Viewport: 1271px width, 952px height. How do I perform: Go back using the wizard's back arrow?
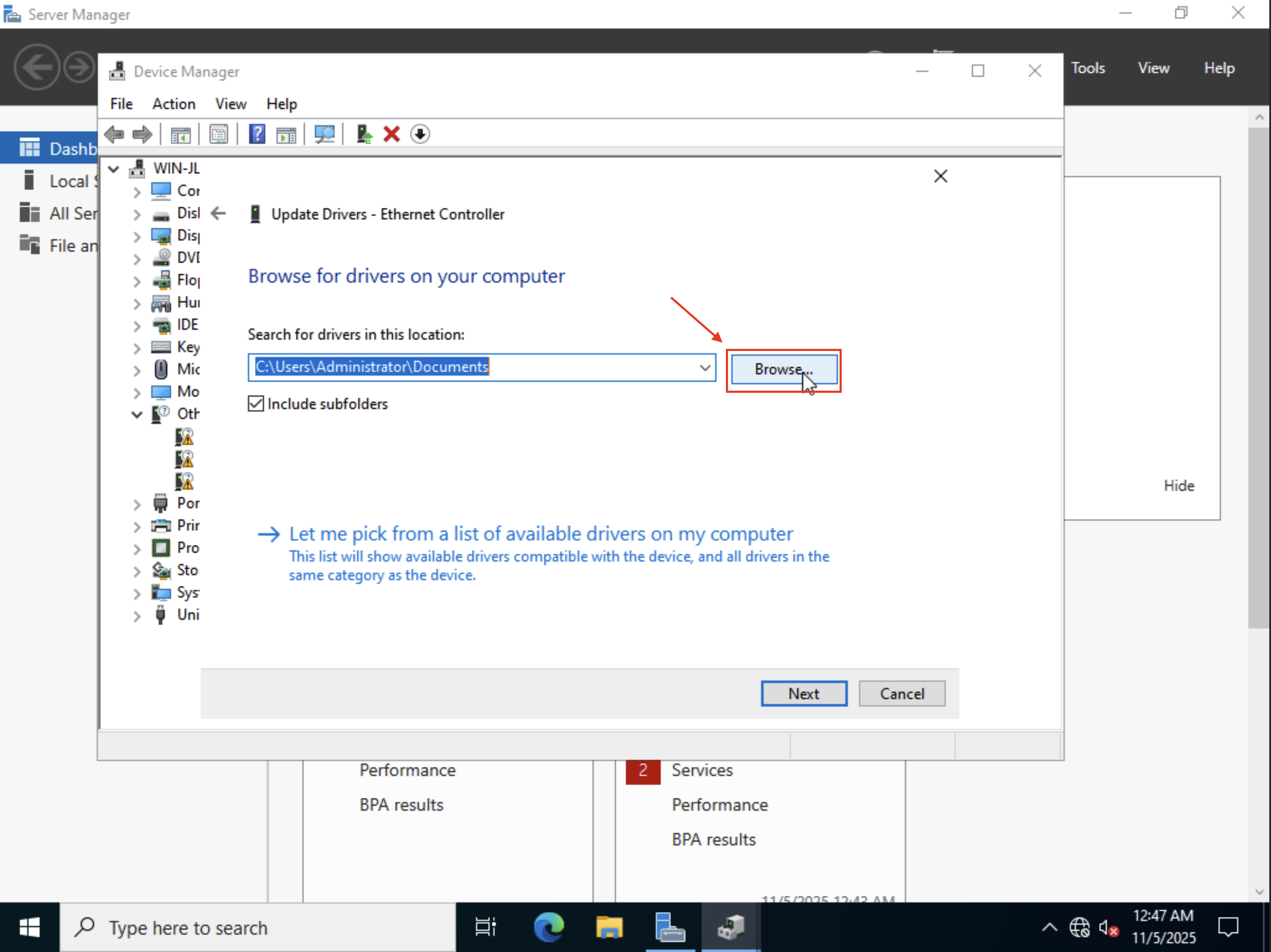[x=218, y=214]
